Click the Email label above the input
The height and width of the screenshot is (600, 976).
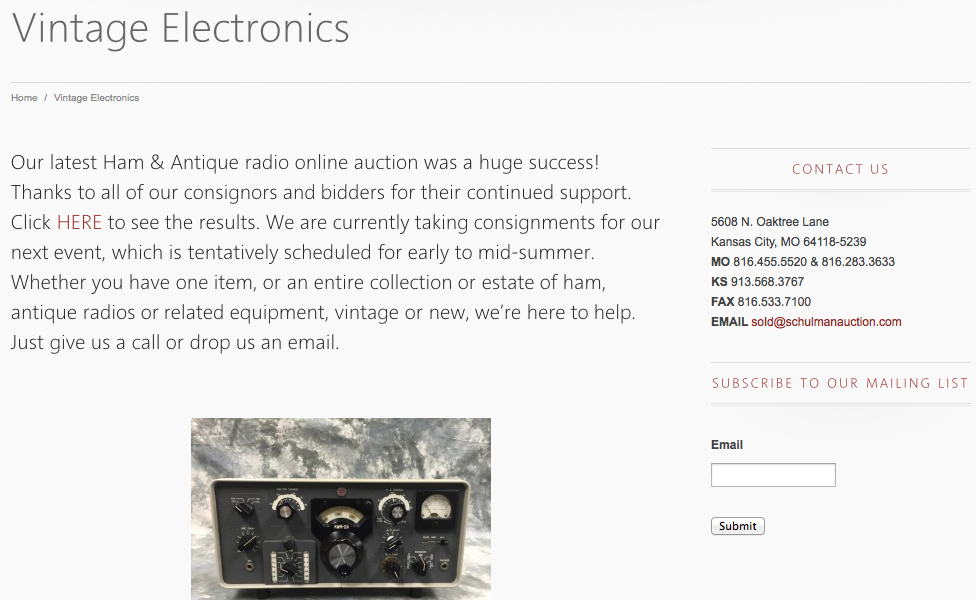point(727,445)
